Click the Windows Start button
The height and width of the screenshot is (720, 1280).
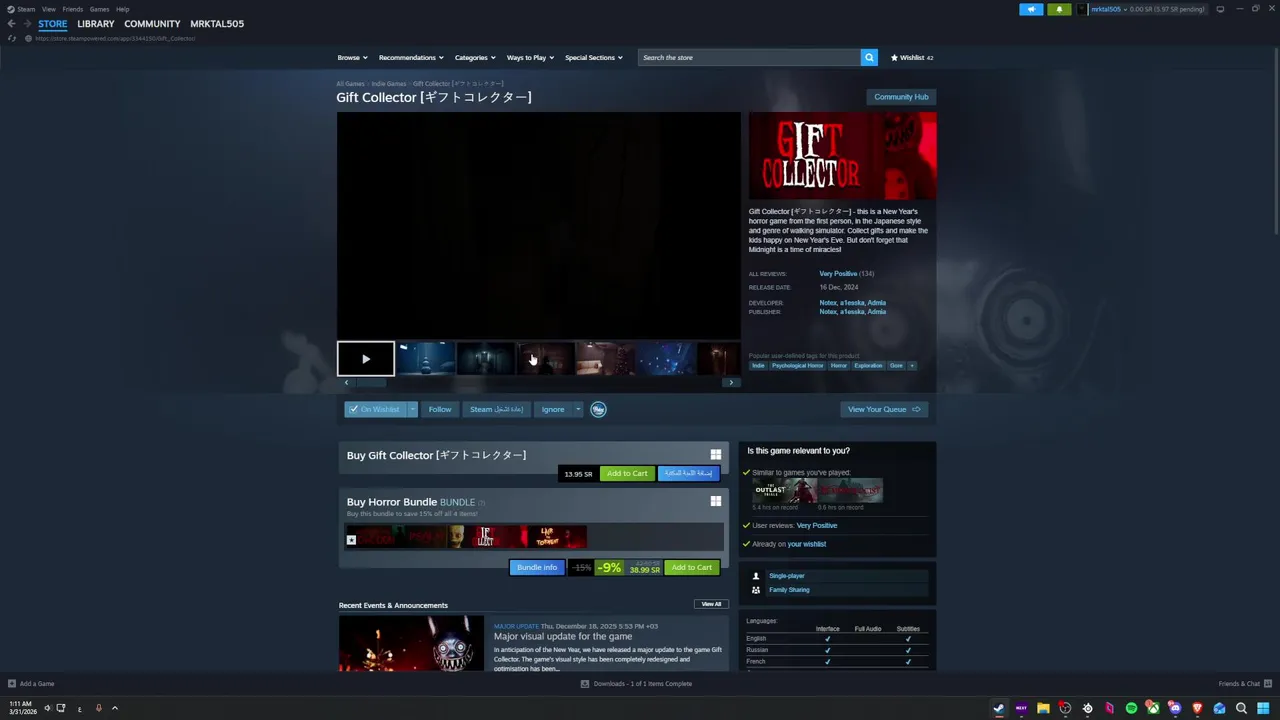coord(1263,708)
